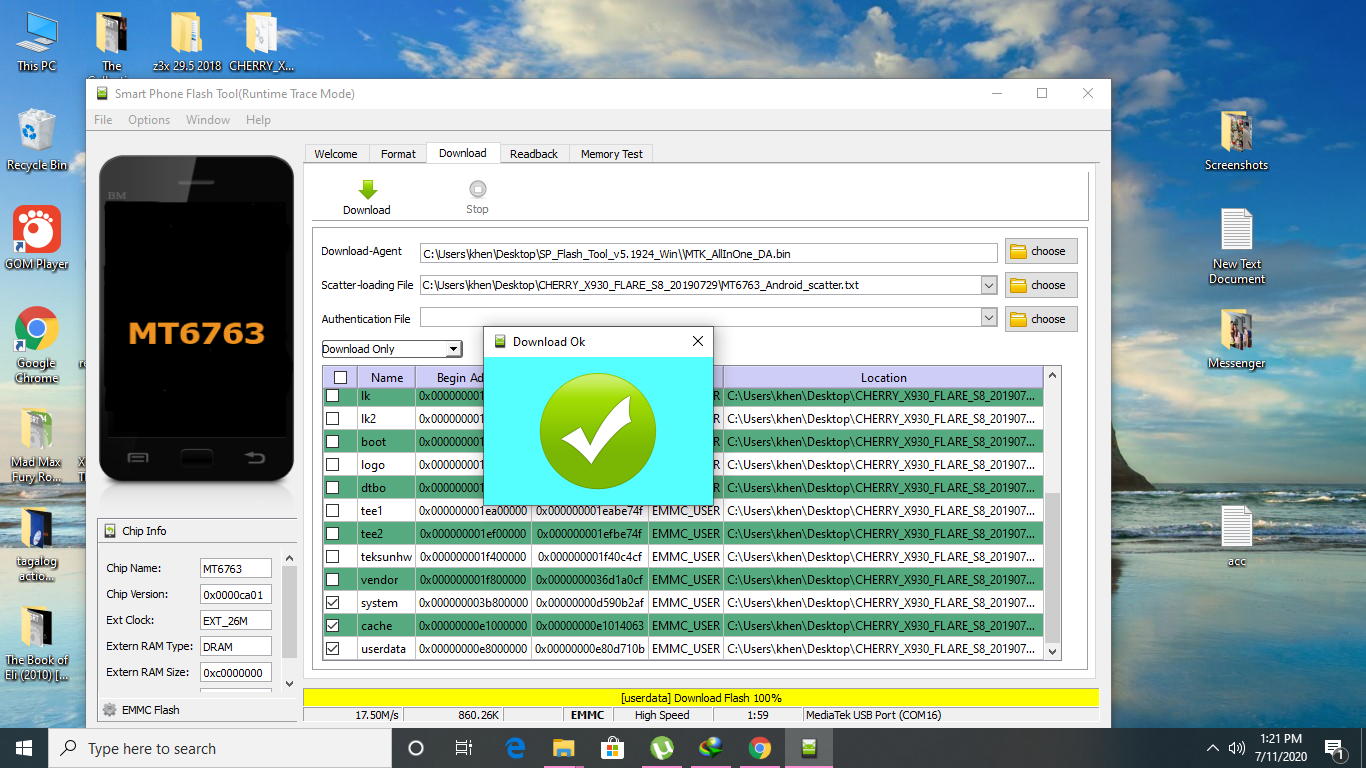Click the teksunhw row name cell
Screen dimensions: 1366x768
point(386,556)
